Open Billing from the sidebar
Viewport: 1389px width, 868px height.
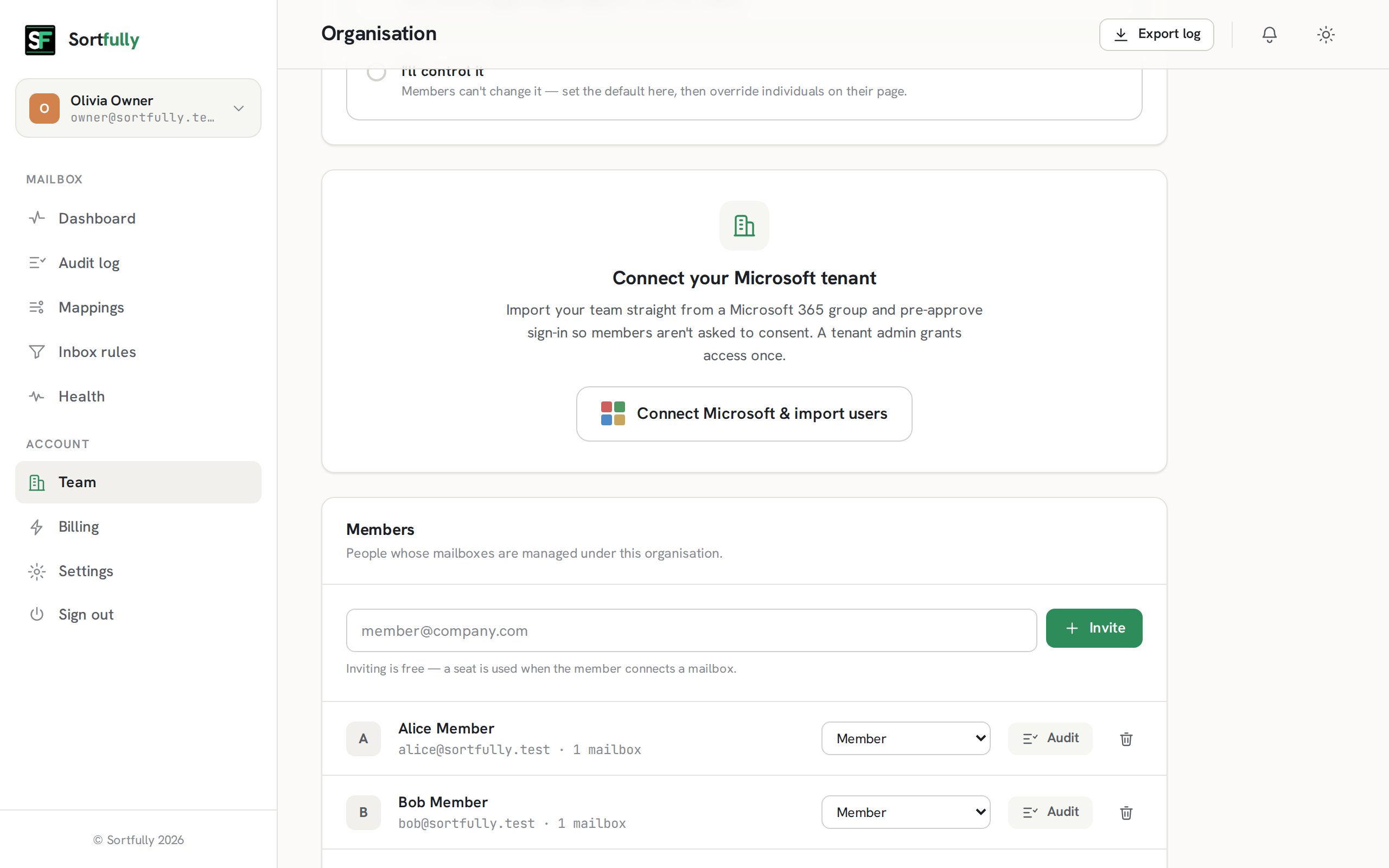tap(138, 526)
